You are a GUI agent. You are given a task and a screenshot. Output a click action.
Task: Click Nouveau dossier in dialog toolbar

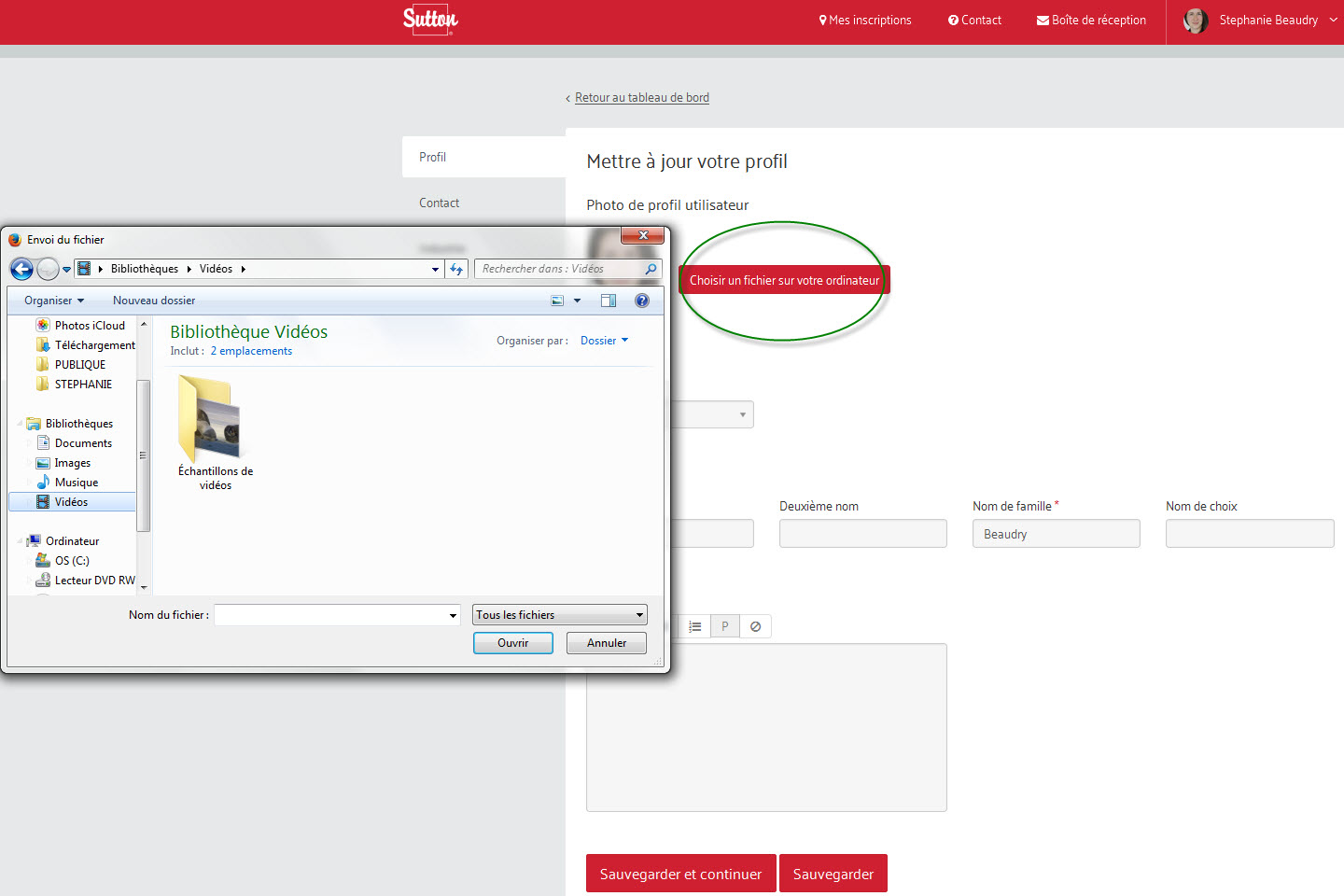click(x=154, y=301)
